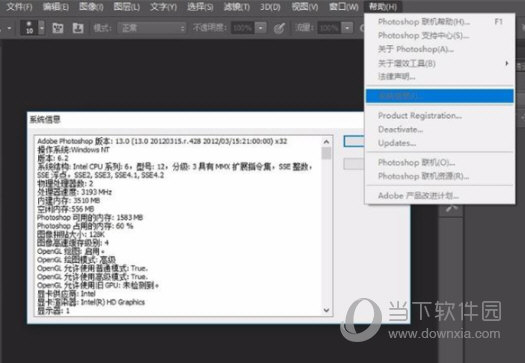Open the 文件(F) menu
This screenshot has height=363, width=525.
click(x=19, y=6)
